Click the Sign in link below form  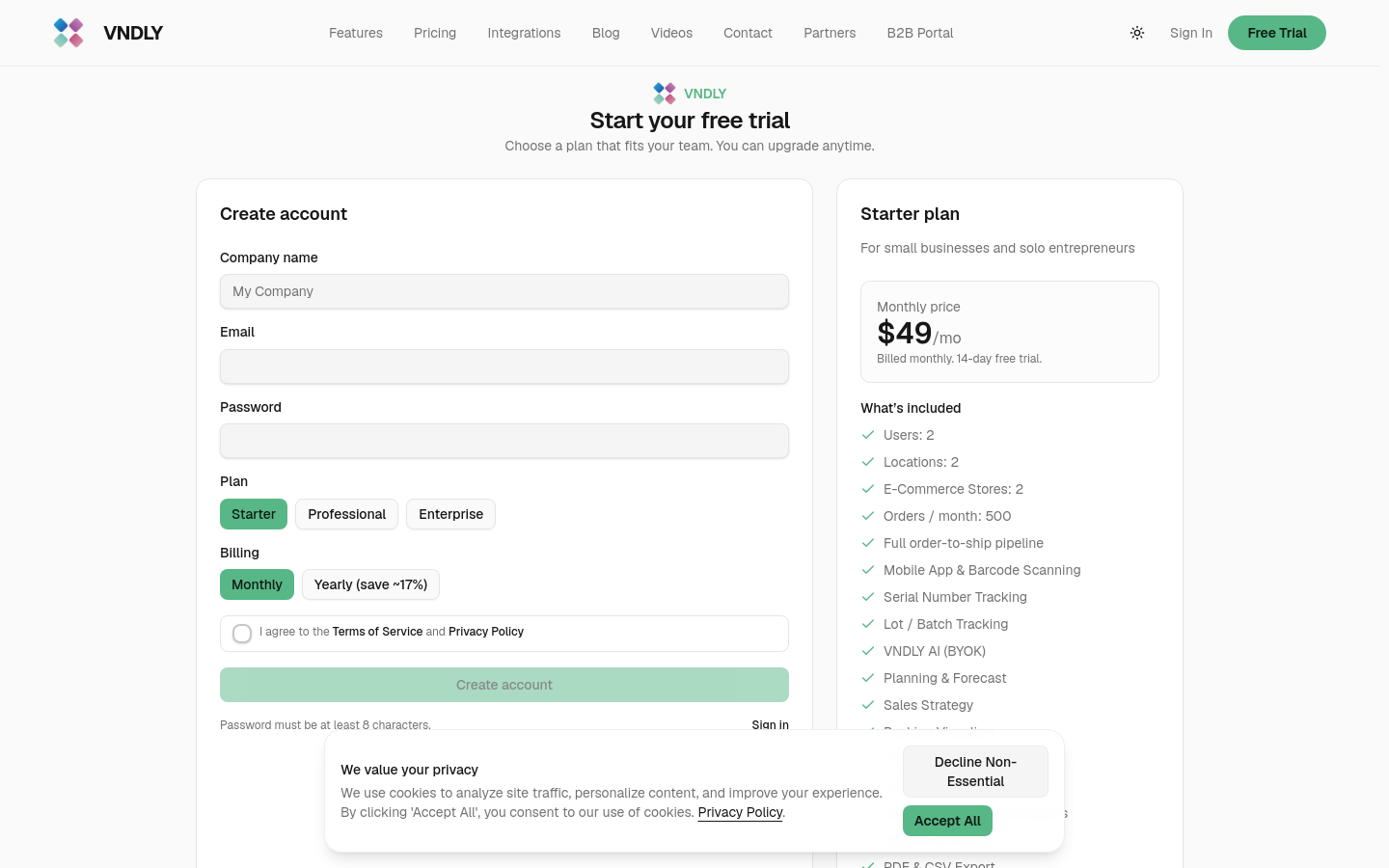(771, 725)
